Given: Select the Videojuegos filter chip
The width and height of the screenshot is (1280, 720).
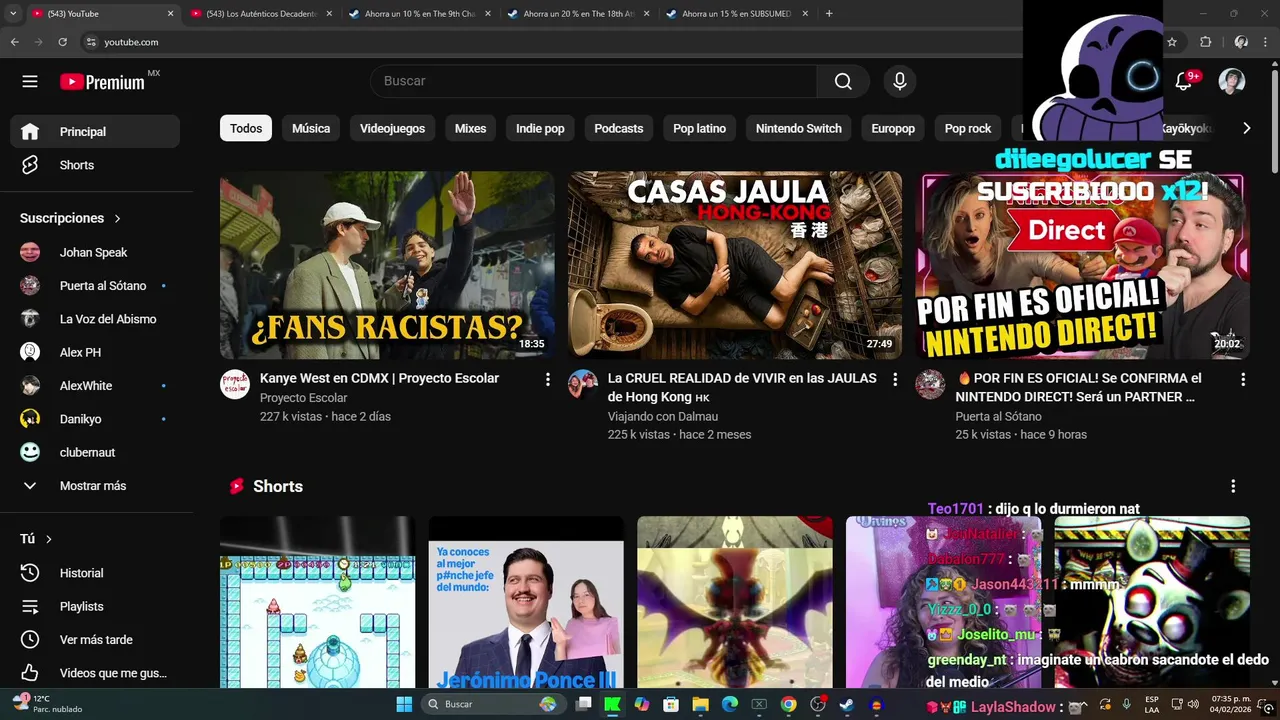Looking at the screenshot, I should coord(392,128).
